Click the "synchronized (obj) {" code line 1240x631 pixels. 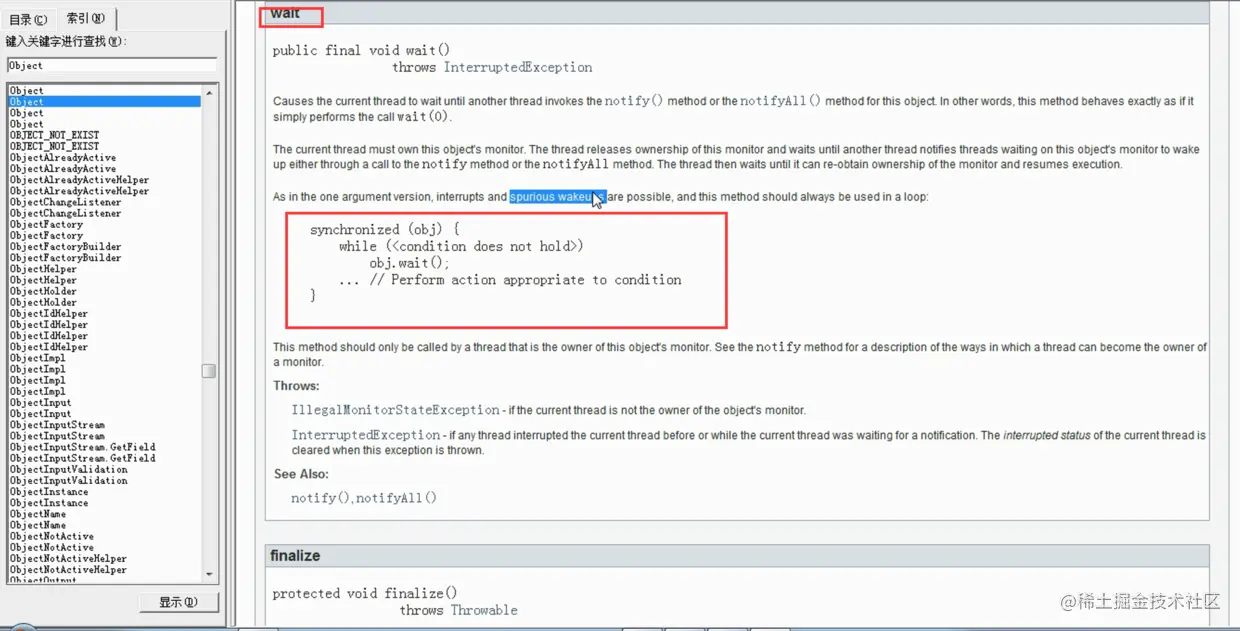(x=385, y=230)
